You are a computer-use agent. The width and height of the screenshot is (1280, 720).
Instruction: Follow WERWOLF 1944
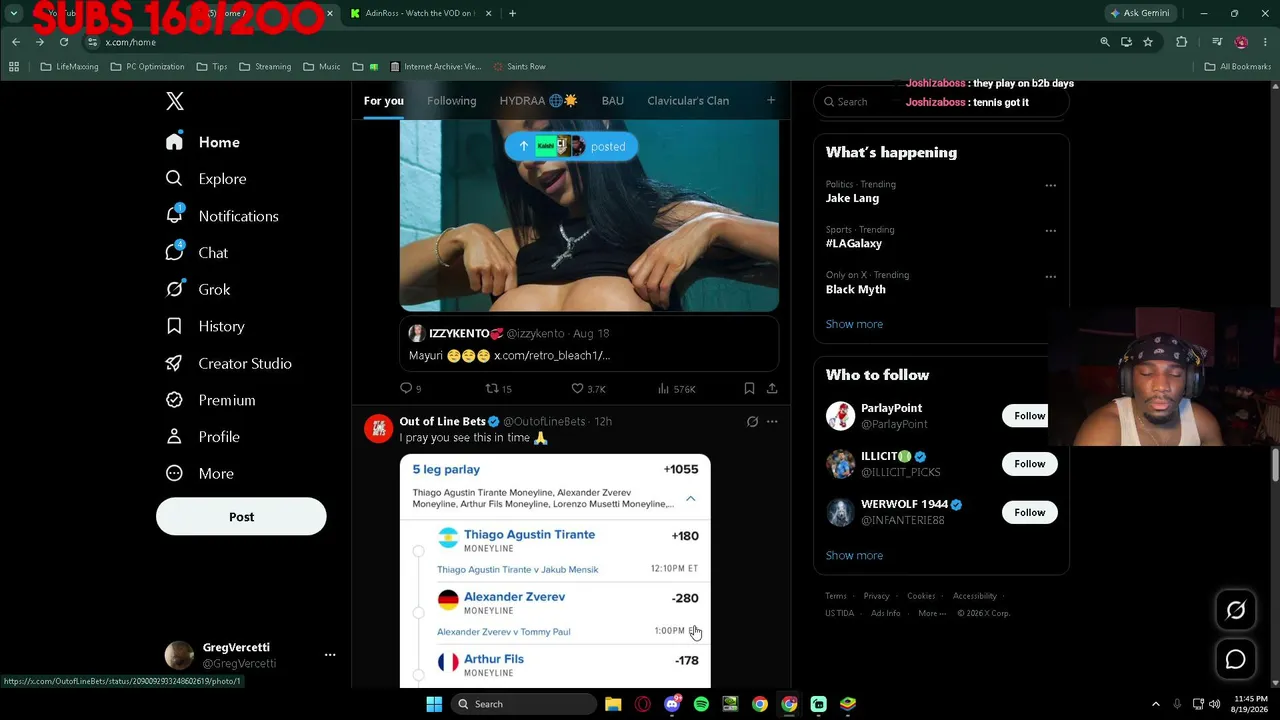[1029, 512]
